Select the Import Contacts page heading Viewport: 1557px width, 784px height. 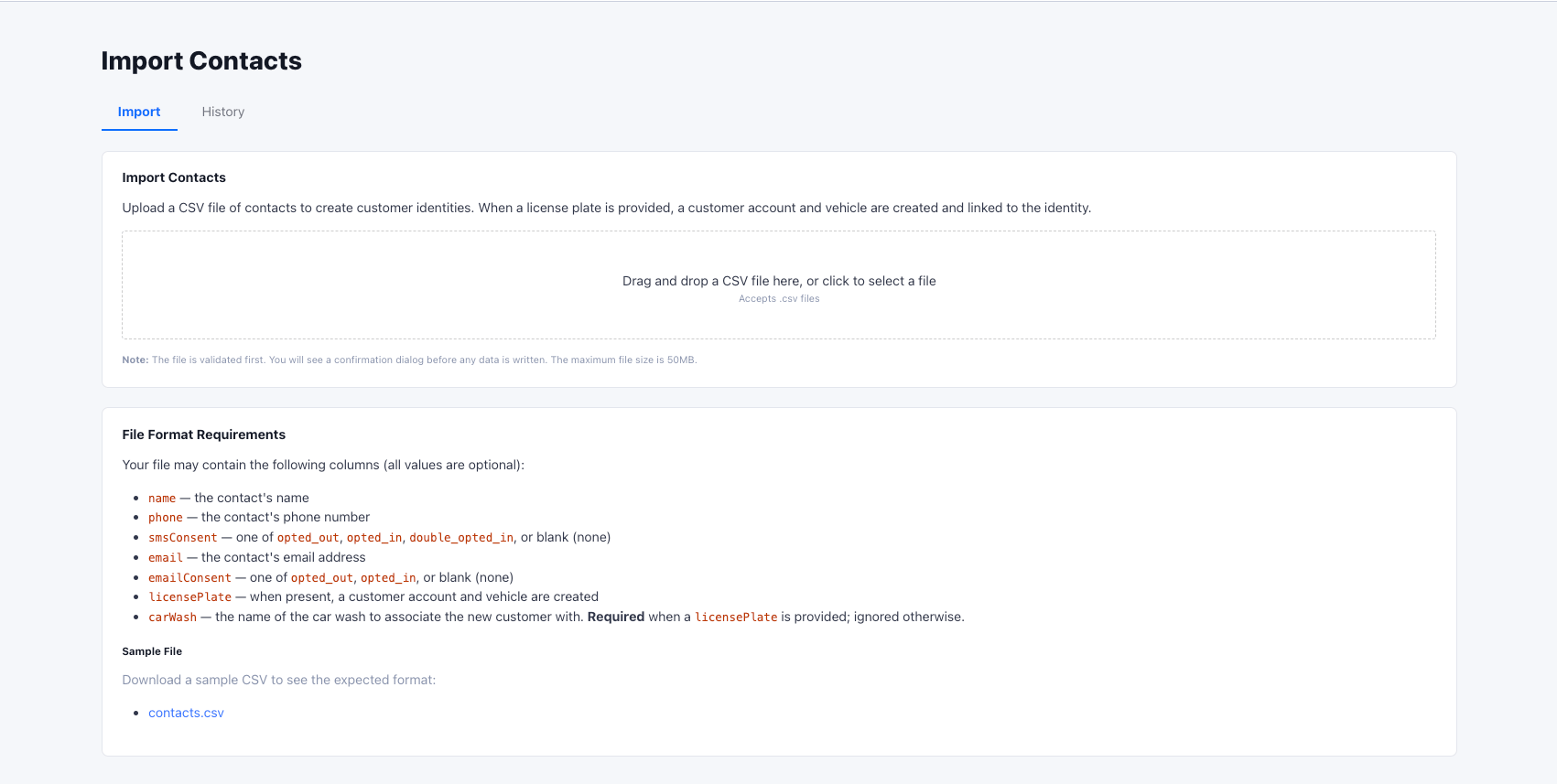click(x=201, y=60)
